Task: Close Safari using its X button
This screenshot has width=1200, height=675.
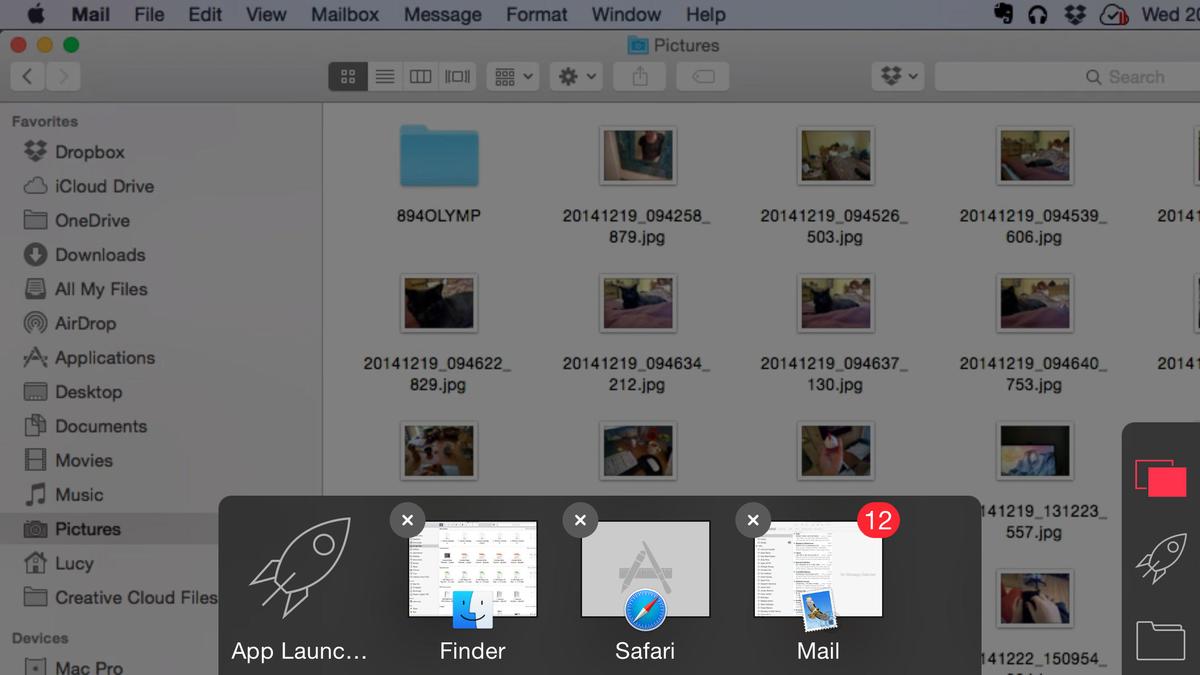Action: [x=580, y=520]
